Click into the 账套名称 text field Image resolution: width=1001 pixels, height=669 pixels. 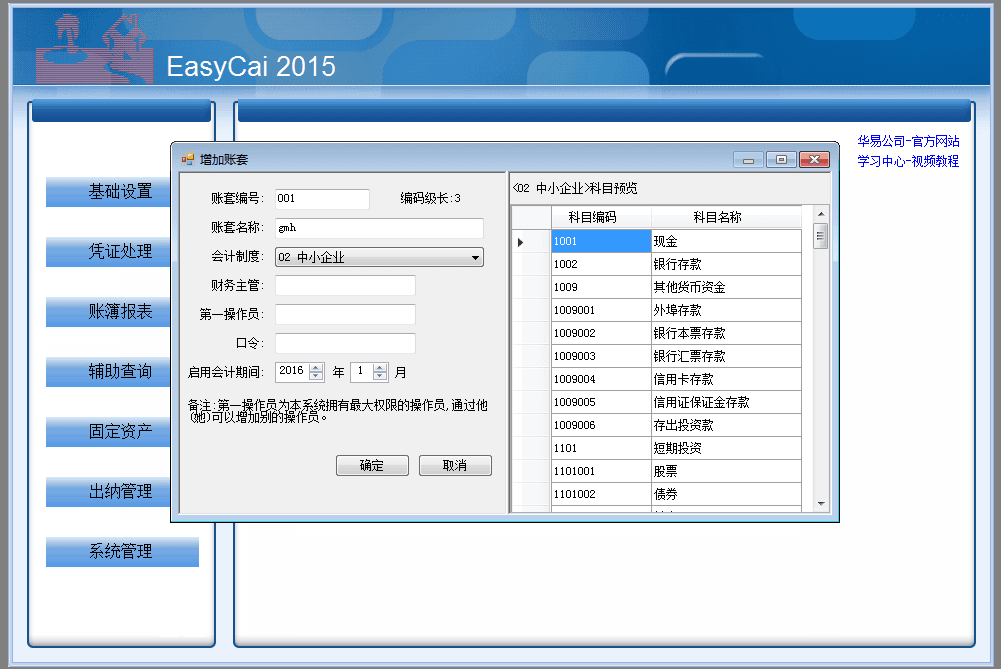[x=379, y=228]
